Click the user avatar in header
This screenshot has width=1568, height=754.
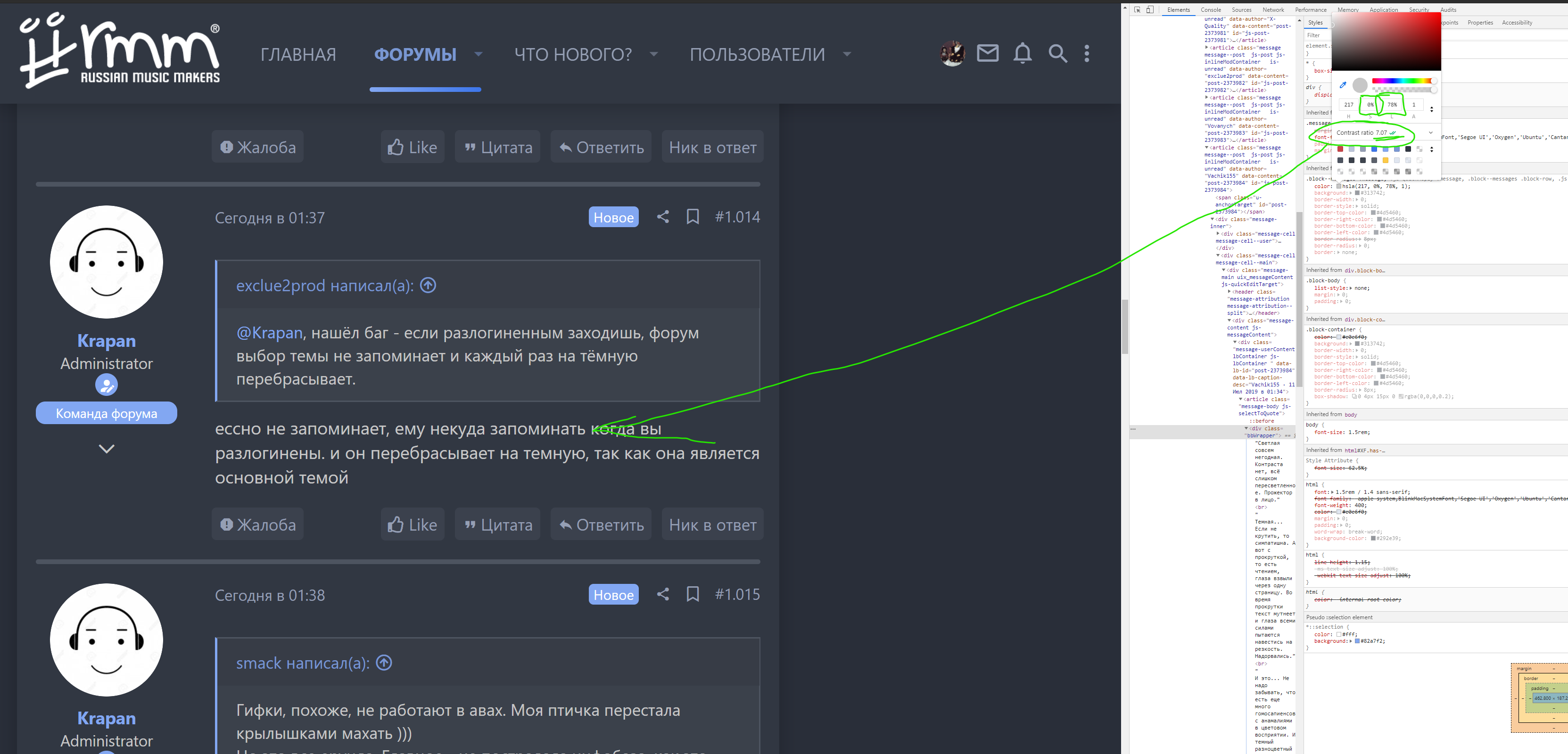click(x=952, y=54)
